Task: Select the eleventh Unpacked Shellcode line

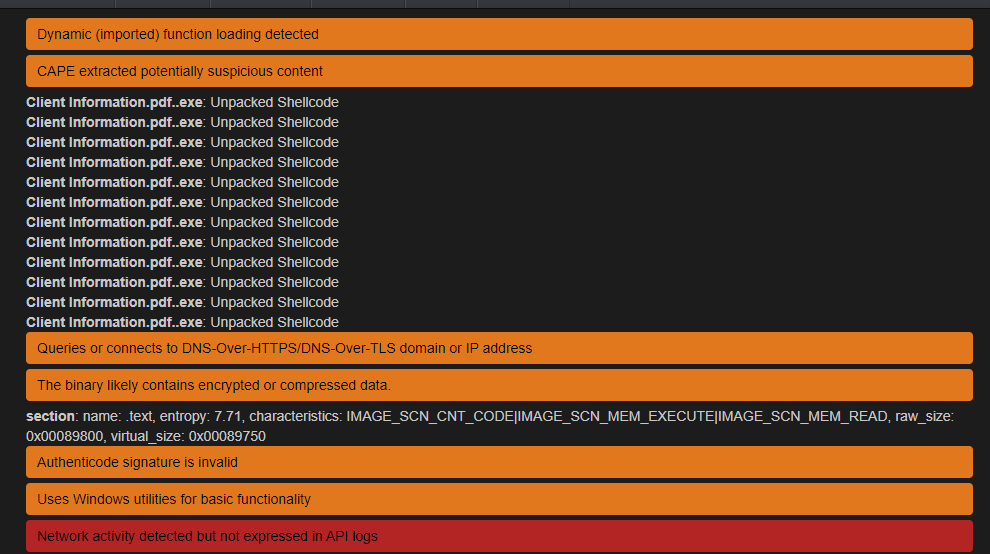Action: click(x=182, y=302)
